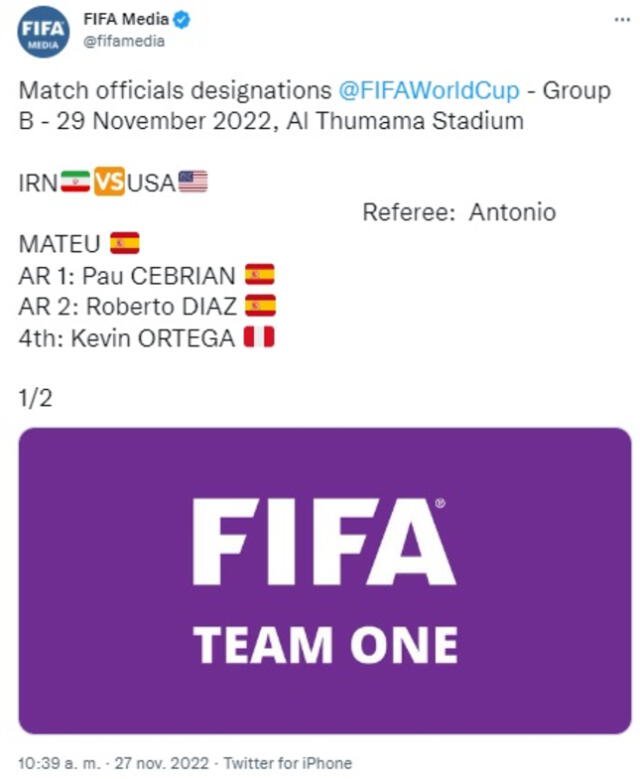Image resolution: width=640 pixels, height=779 pixels.
Task: Open the purple FIFA Team One image
Action: (325, 580)
